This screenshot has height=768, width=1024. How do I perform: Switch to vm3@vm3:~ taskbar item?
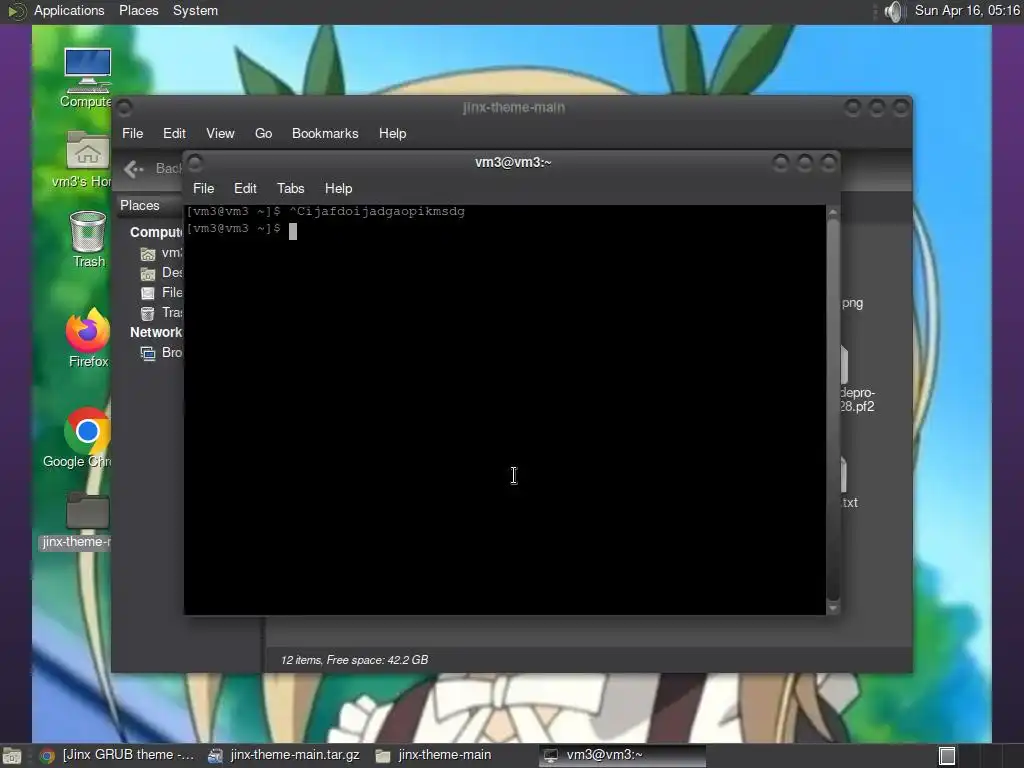click(x=622, y=755)
